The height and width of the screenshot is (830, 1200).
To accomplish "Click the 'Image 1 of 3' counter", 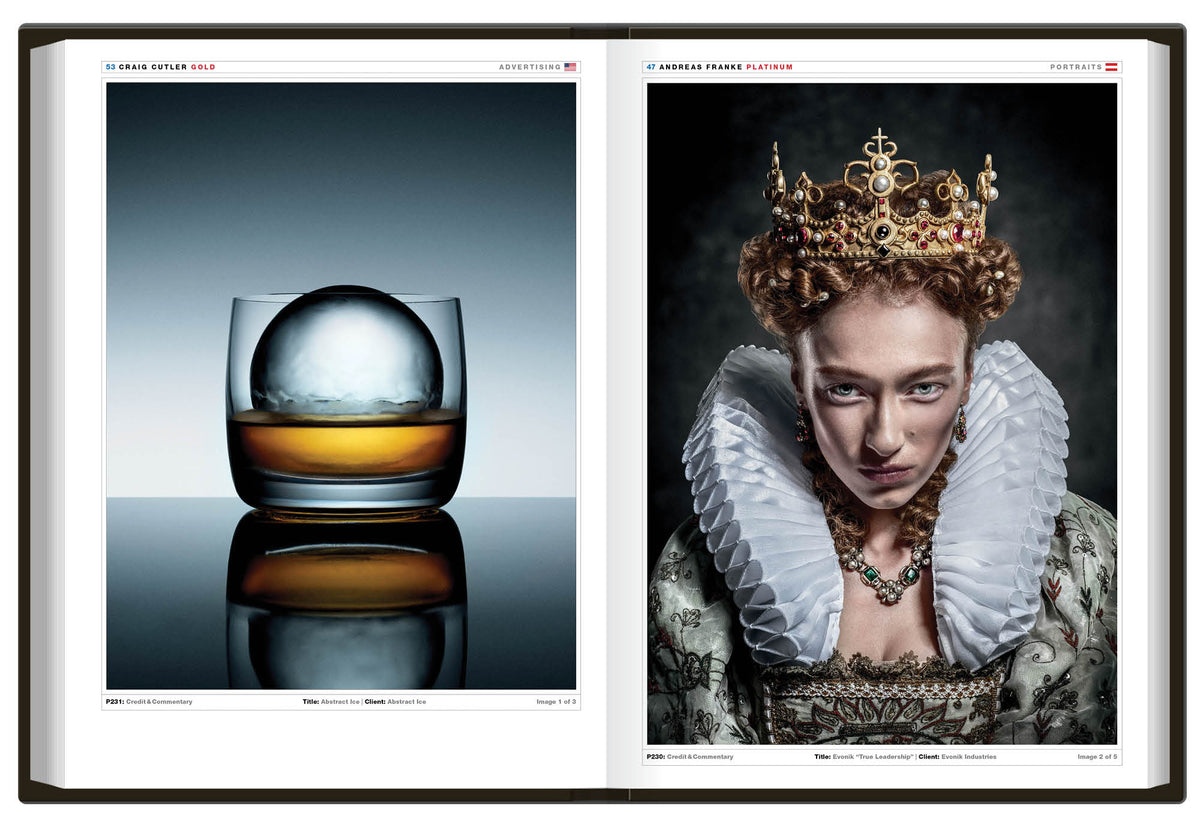I will coord(555,702).
